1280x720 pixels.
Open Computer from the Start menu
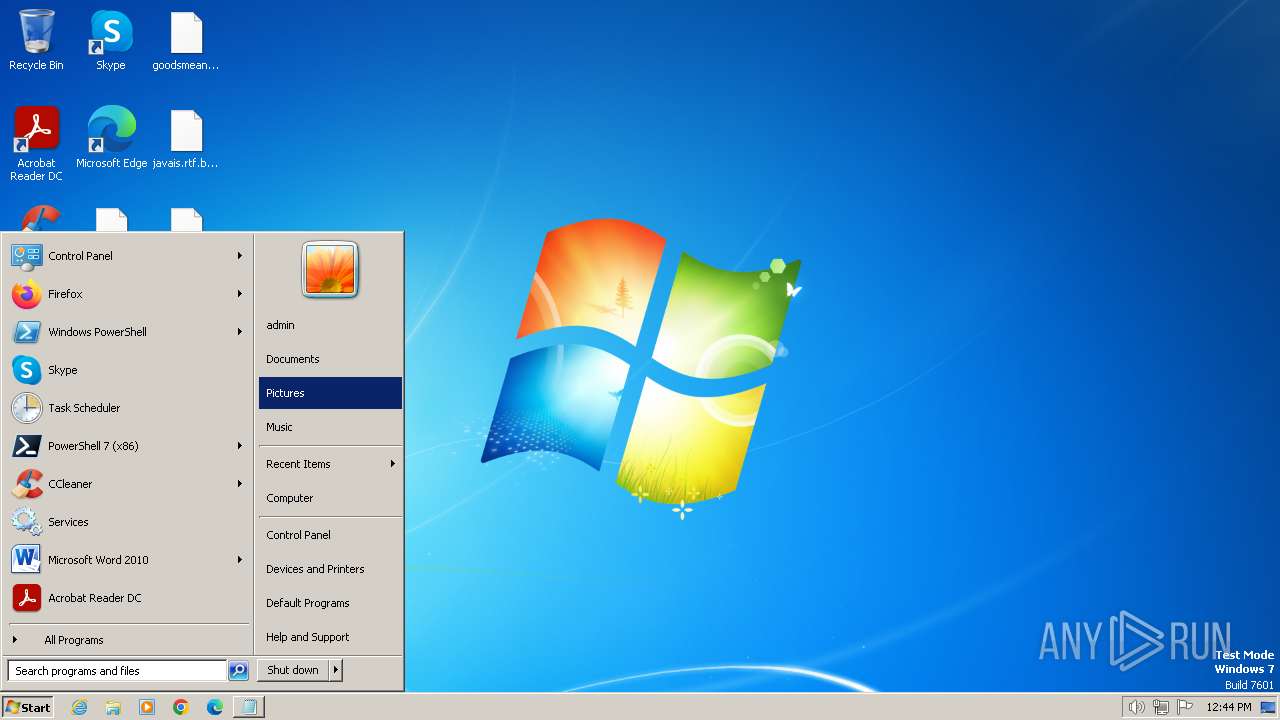click(330, 498)
